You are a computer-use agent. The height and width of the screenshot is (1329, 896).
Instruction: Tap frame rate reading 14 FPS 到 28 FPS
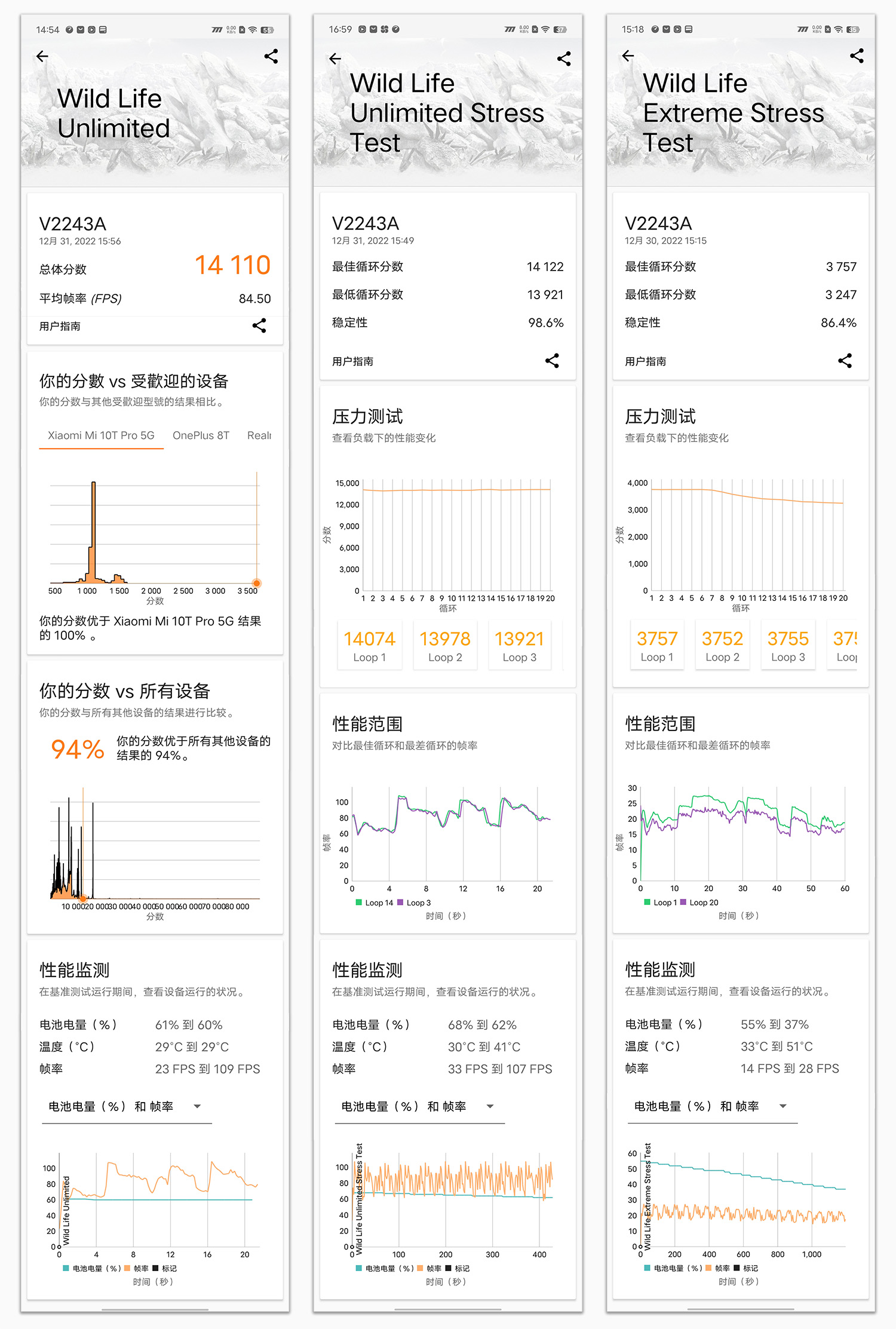tap(790, 1069)
